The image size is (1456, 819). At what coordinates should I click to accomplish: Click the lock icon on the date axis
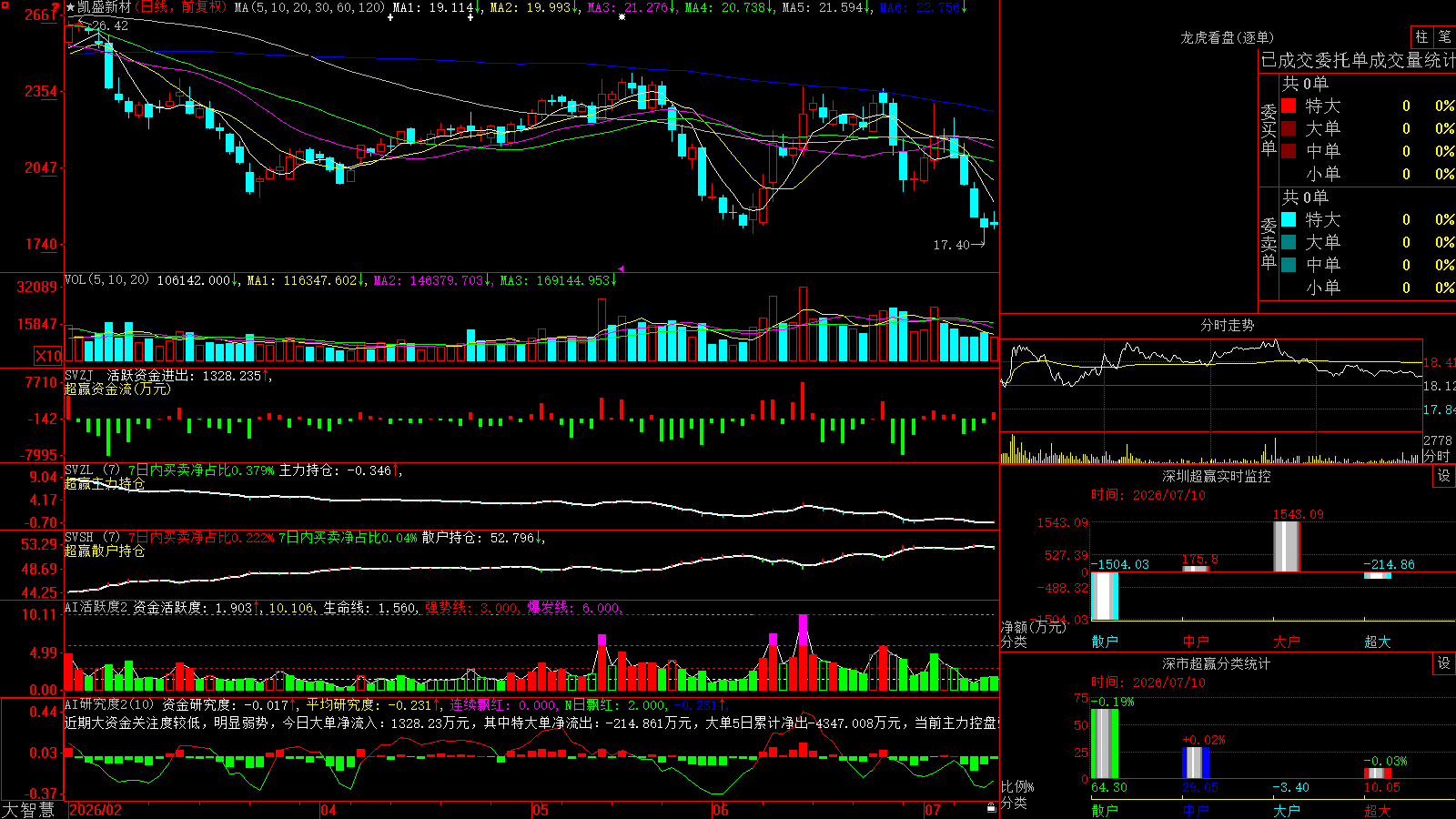click(x=992, y=808)
